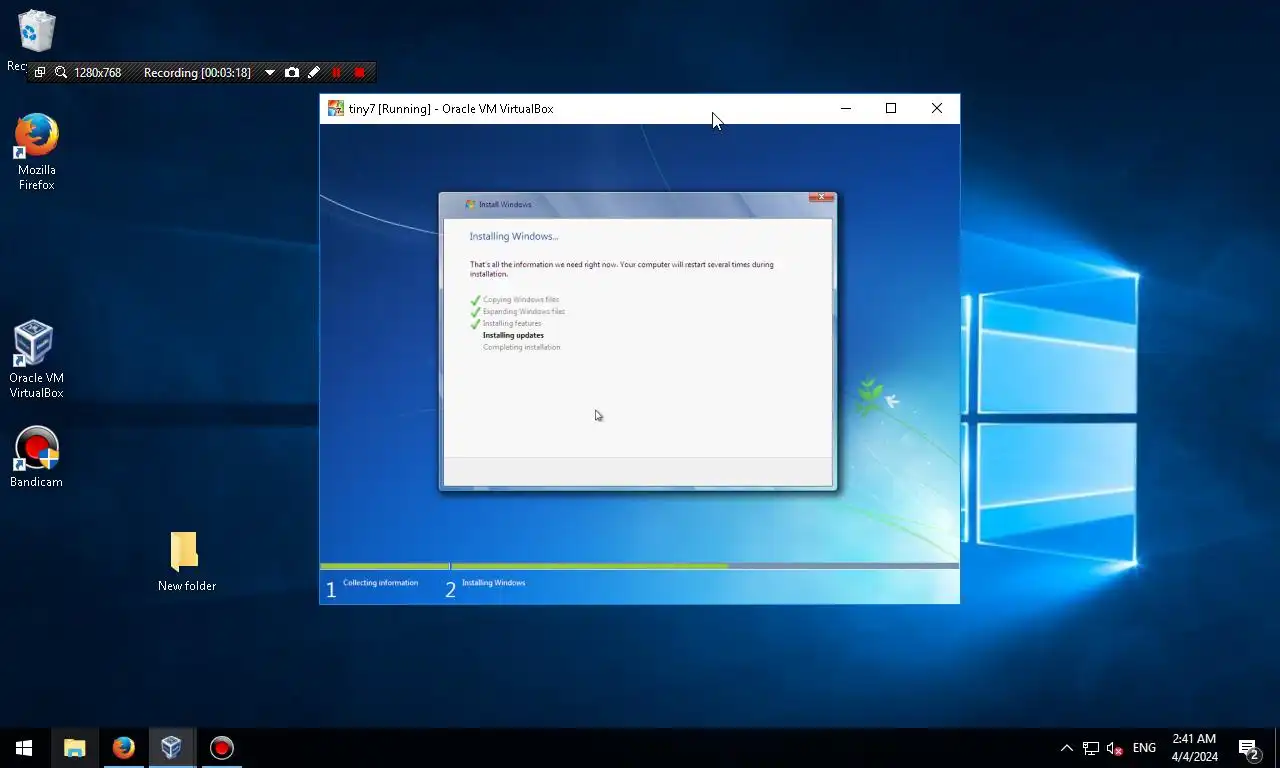
Task: Click the Installing updates step
Action: tap(513, 335)
